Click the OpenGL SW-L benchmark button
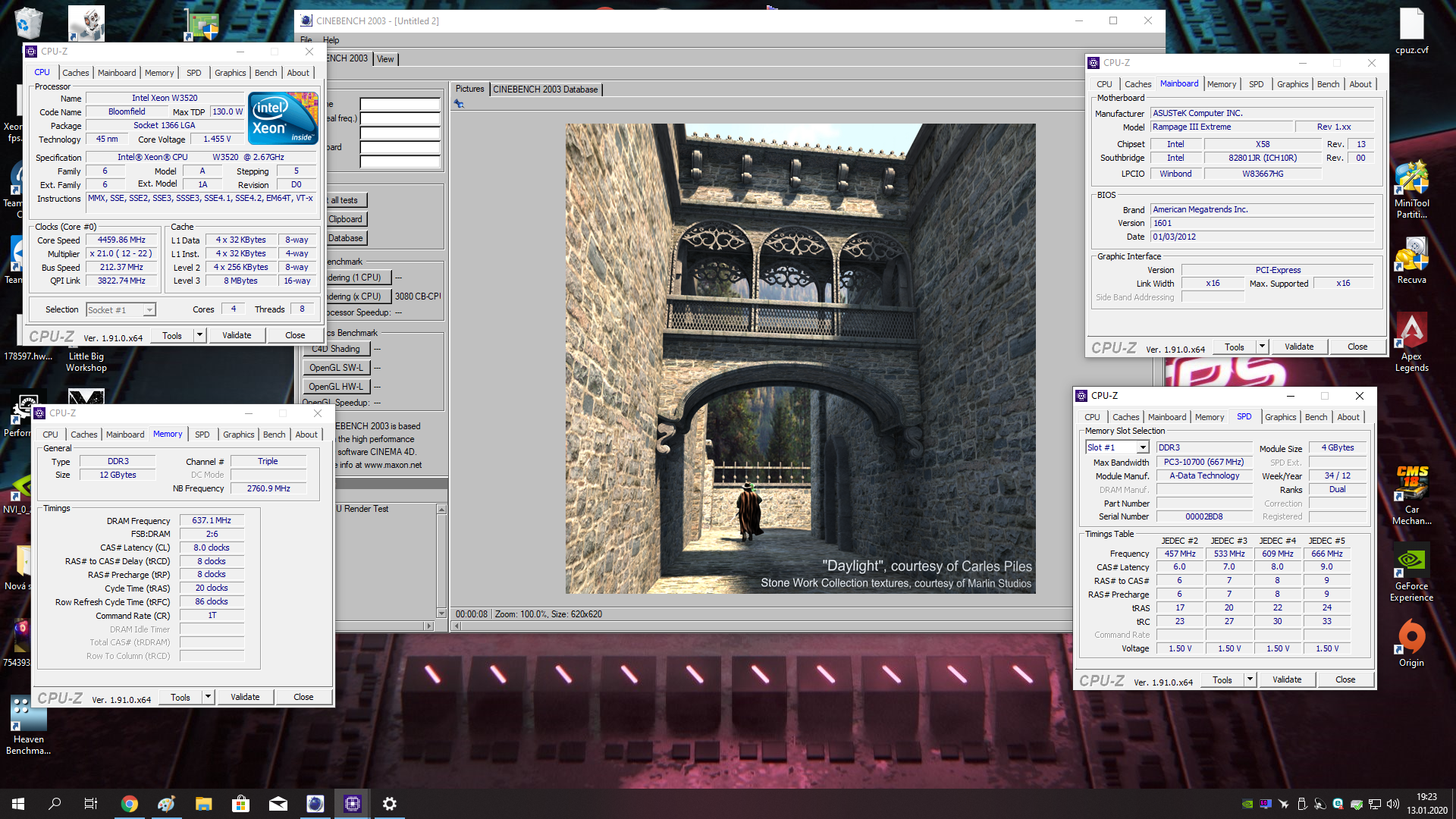This screenshot has width=1456, height=819. click(x=337, y=368)
